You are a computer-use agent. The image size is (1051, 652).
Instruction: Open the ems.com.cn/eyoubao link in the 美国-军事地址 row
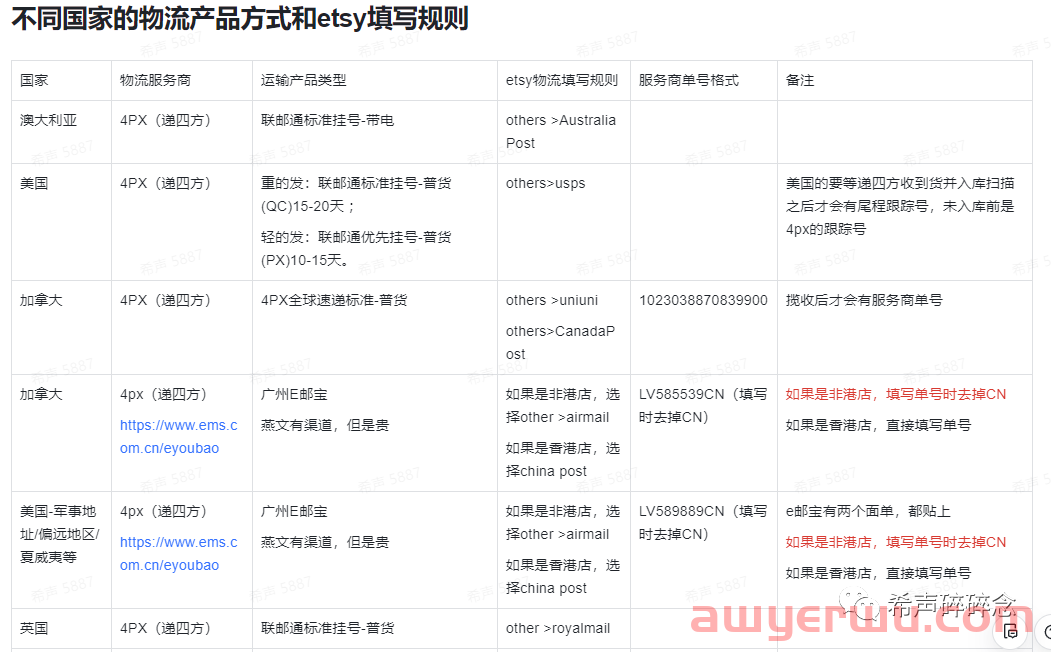178,553
